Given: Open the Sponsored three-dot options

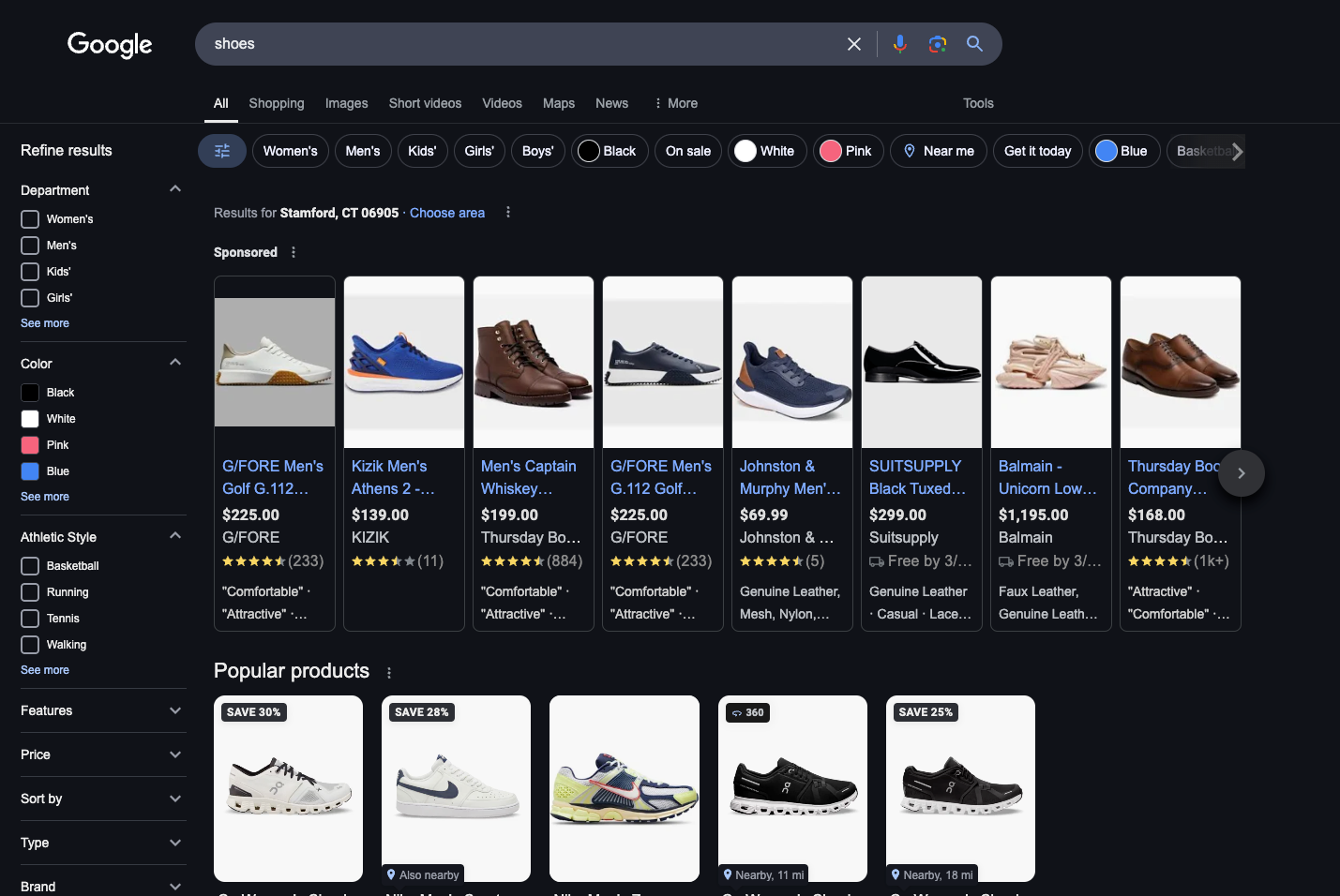Looking at the screenshot, I should point(294,252).
